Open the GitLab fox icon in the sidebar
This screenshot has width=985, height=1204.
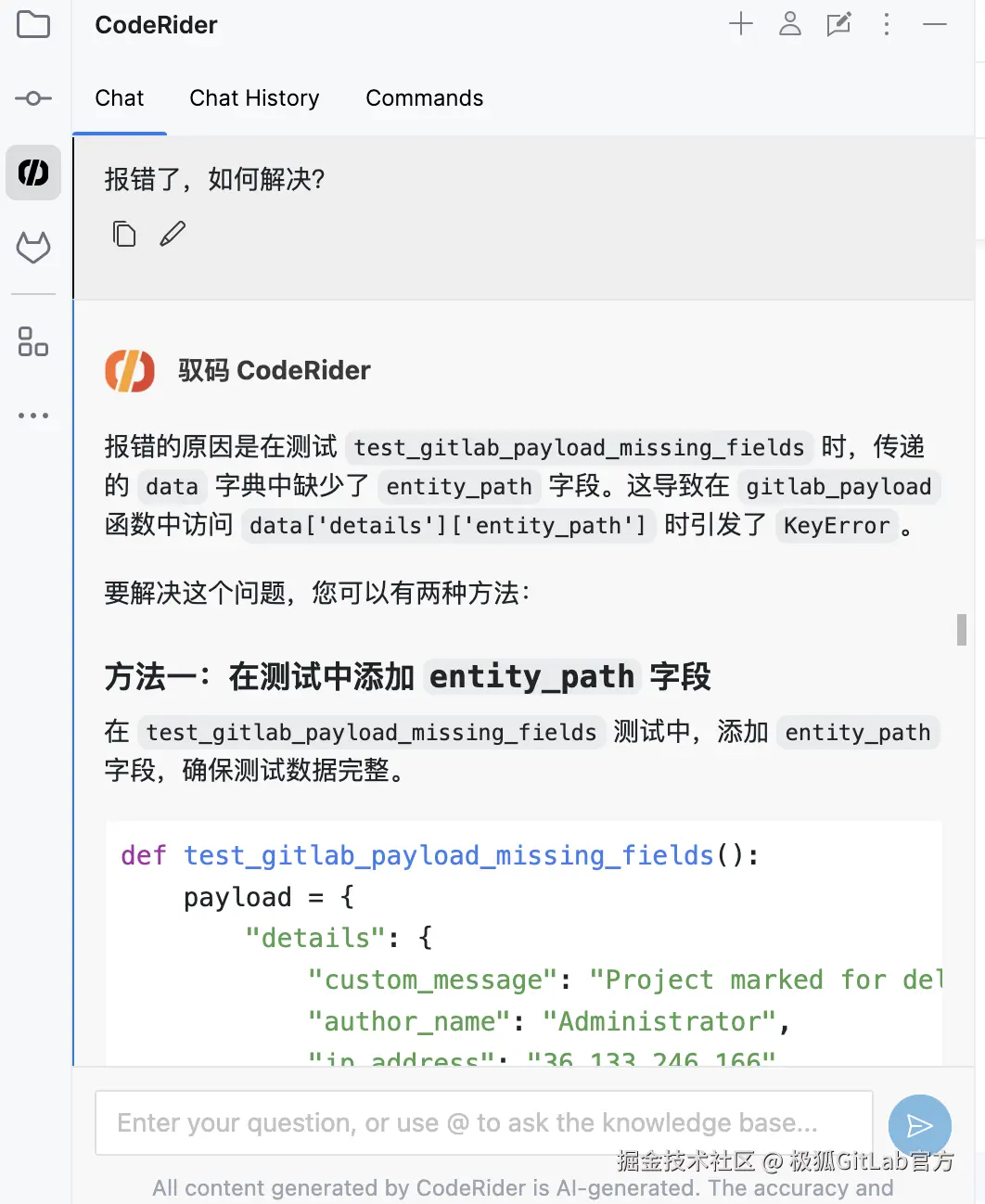[x=33, y=248]
